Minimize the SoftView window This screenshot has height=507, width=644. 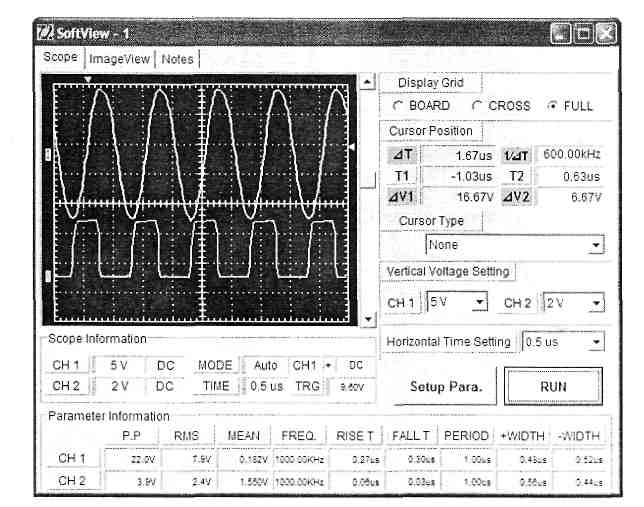tap(561, 33)
